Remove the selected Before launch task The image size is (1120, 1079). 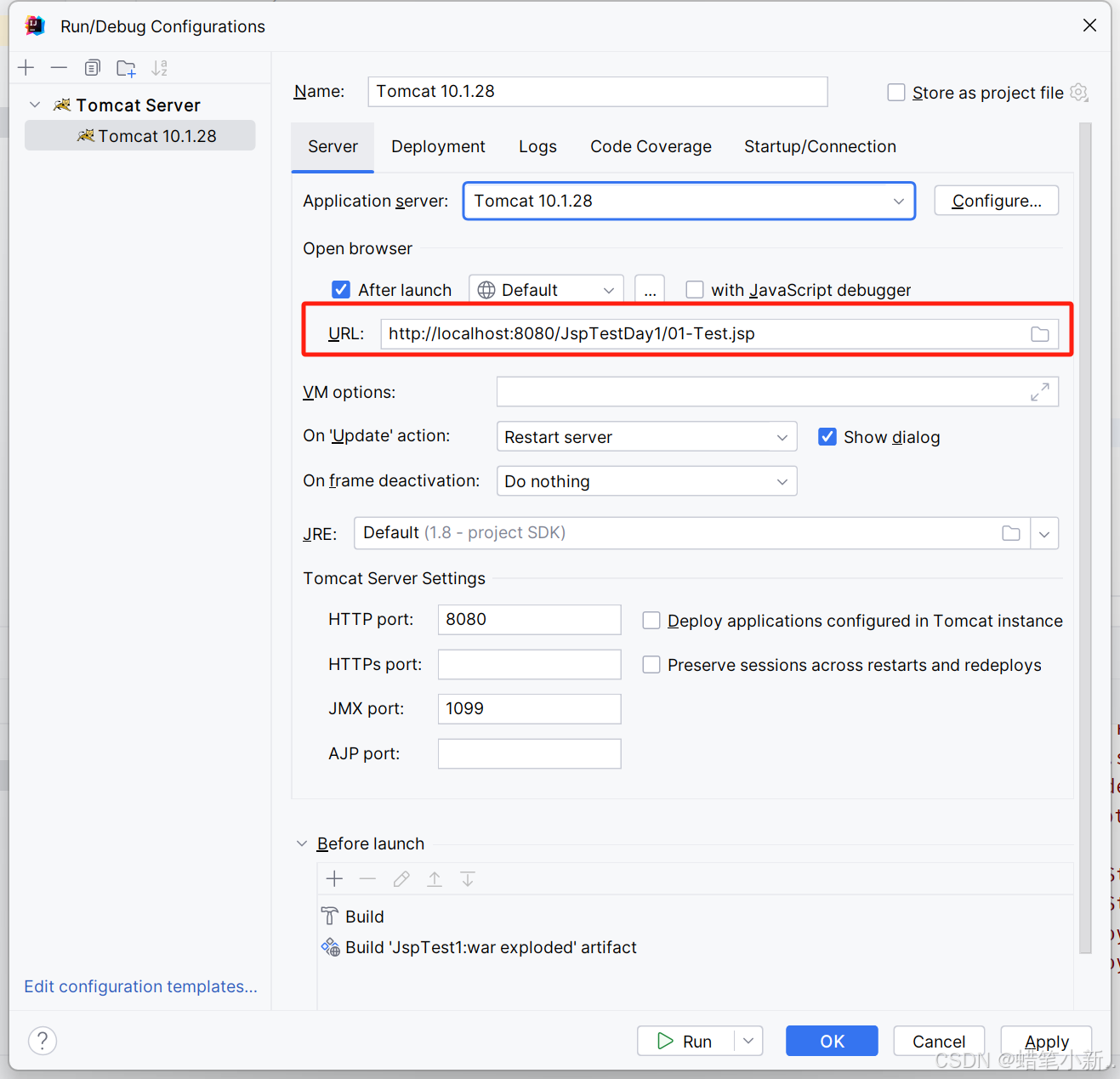point(367,879)
